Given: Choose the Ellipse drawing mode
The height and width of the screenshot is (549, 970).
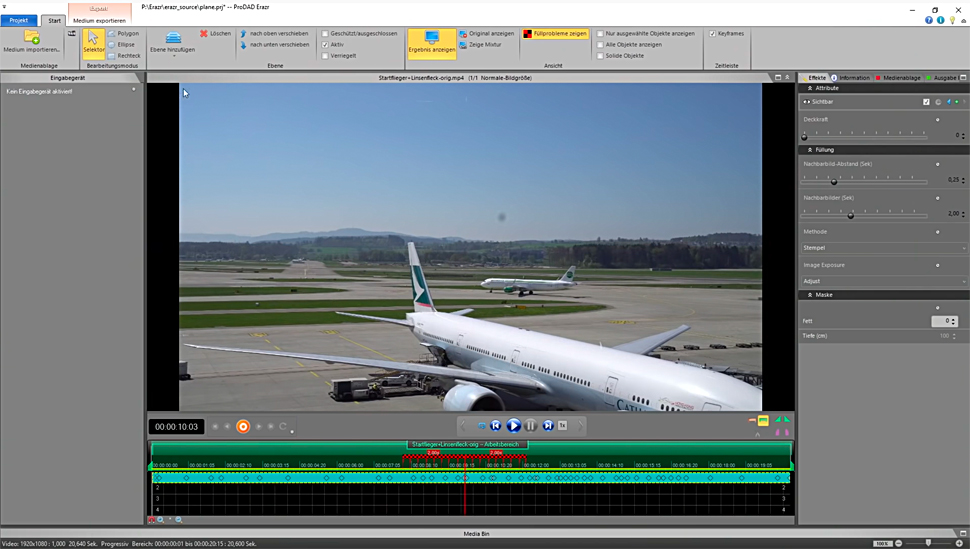Looking at the screenshot, I should coord(121,45).
